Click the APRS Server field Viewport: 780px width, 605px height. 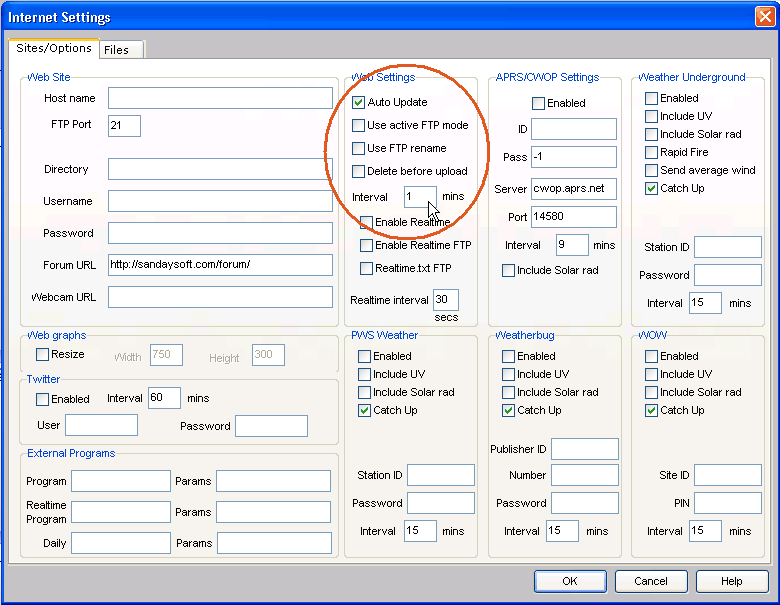tap(574, 189)
